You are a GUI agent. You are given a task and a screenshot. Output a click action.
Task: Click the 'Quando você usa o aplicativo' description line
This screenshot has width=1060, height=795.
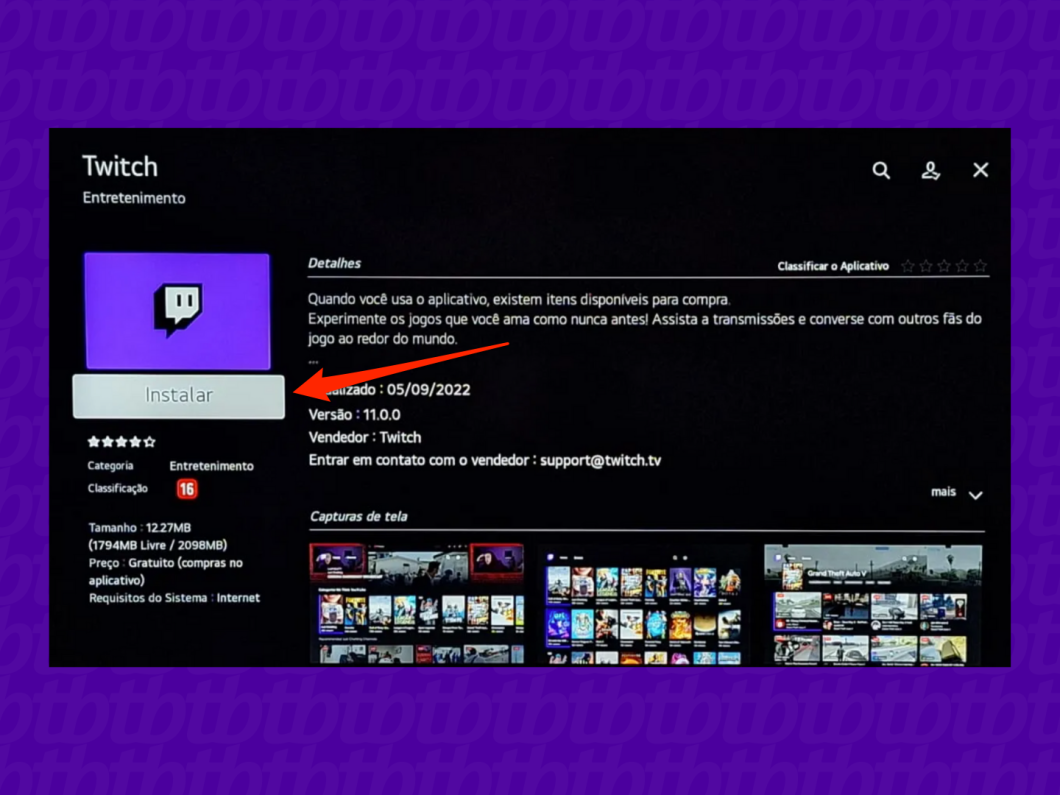coord(519,299)
